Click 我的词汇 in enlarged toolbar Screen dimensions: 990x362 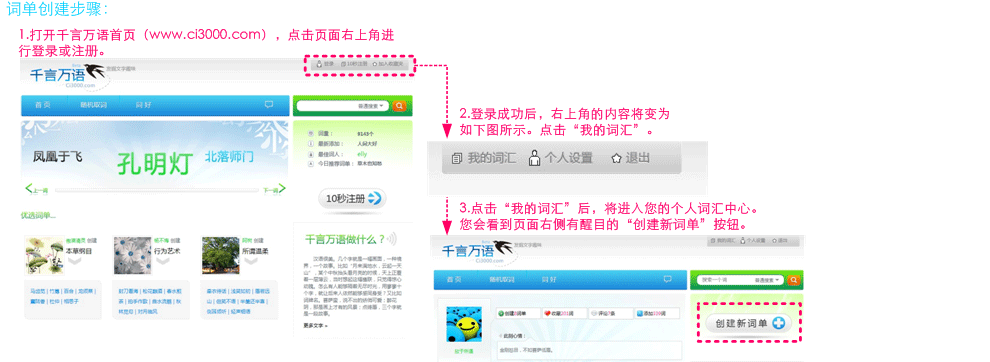click(484, 158)
